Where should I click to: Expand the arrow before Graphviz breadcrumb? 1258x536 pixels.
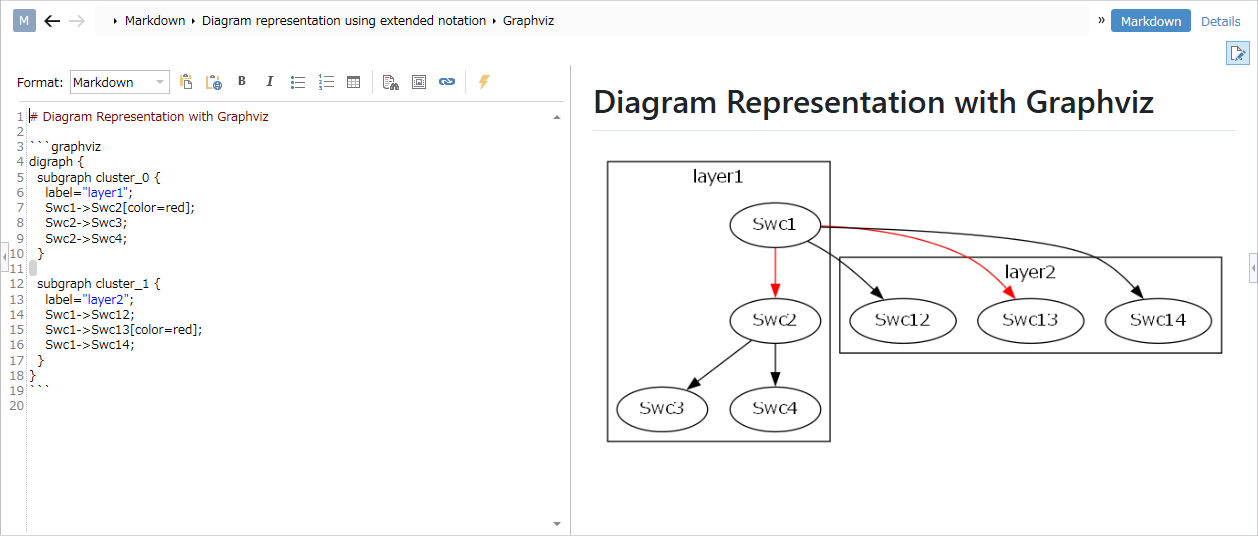click(x=494, y=21)
